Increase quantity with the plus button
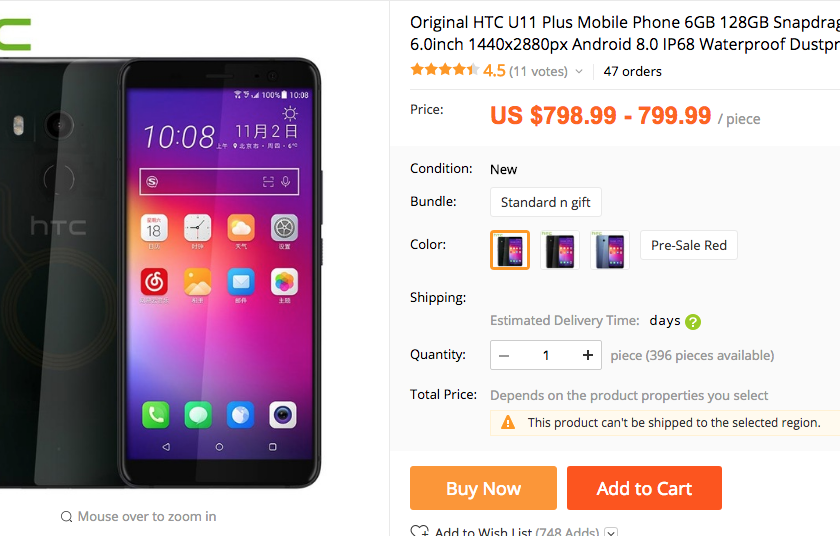The height and width of the screenshot is (536, 840). coord(588,355)
